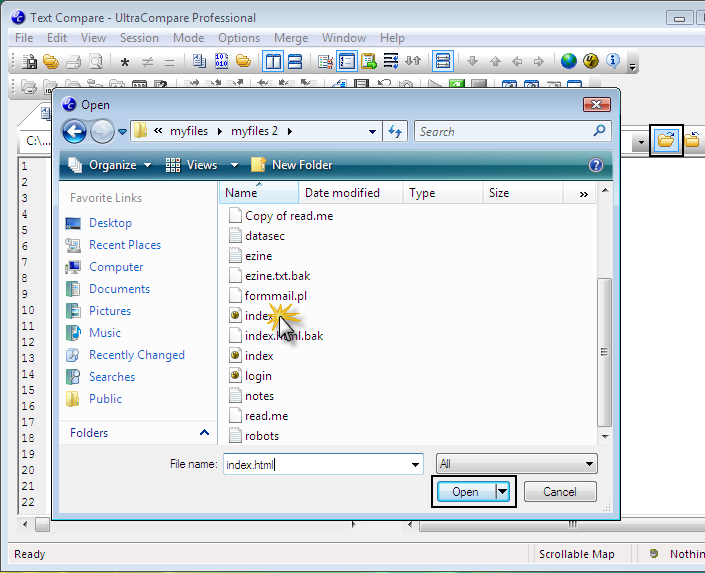Switch to folder compare mode icon
This screenshot has height=573, width=705.
[x=243, y=61]
